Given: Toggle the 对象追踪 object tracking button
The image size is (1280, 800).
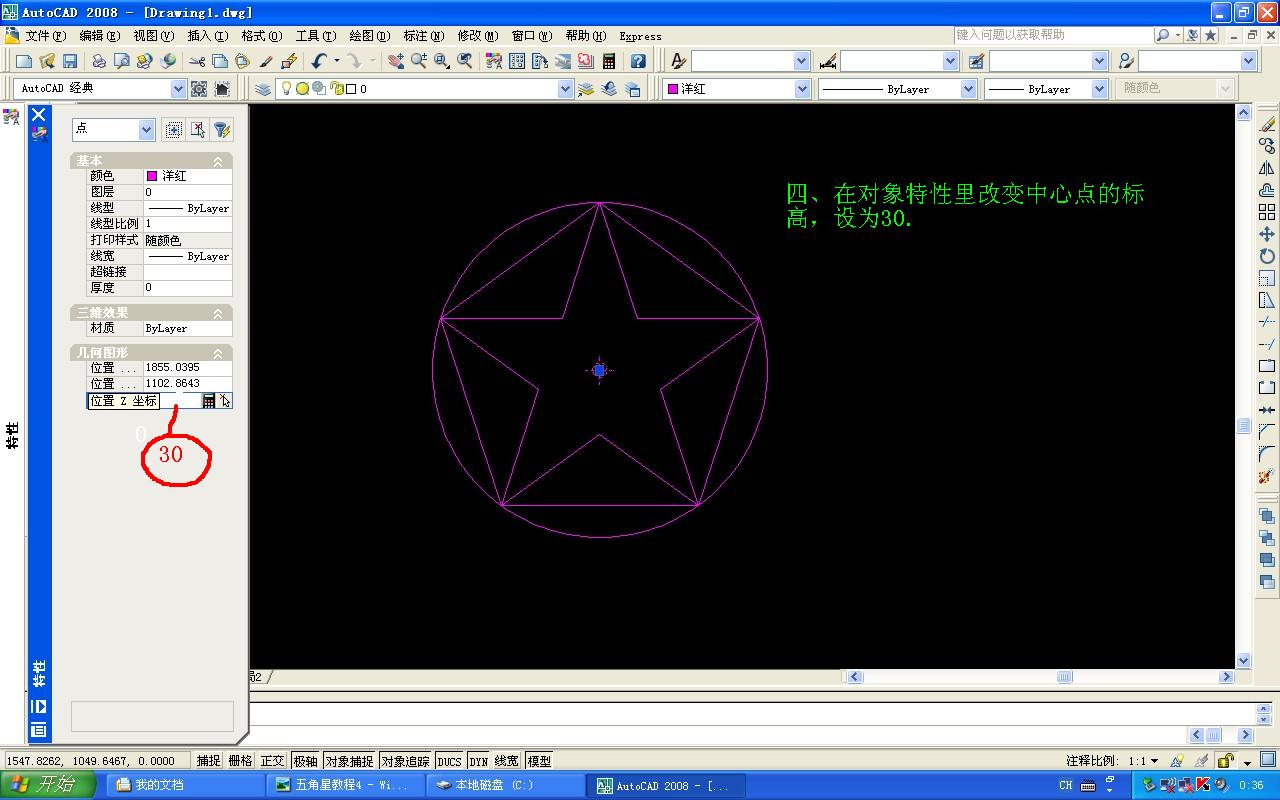Looking at the screenshot, I should click(405, 761).
